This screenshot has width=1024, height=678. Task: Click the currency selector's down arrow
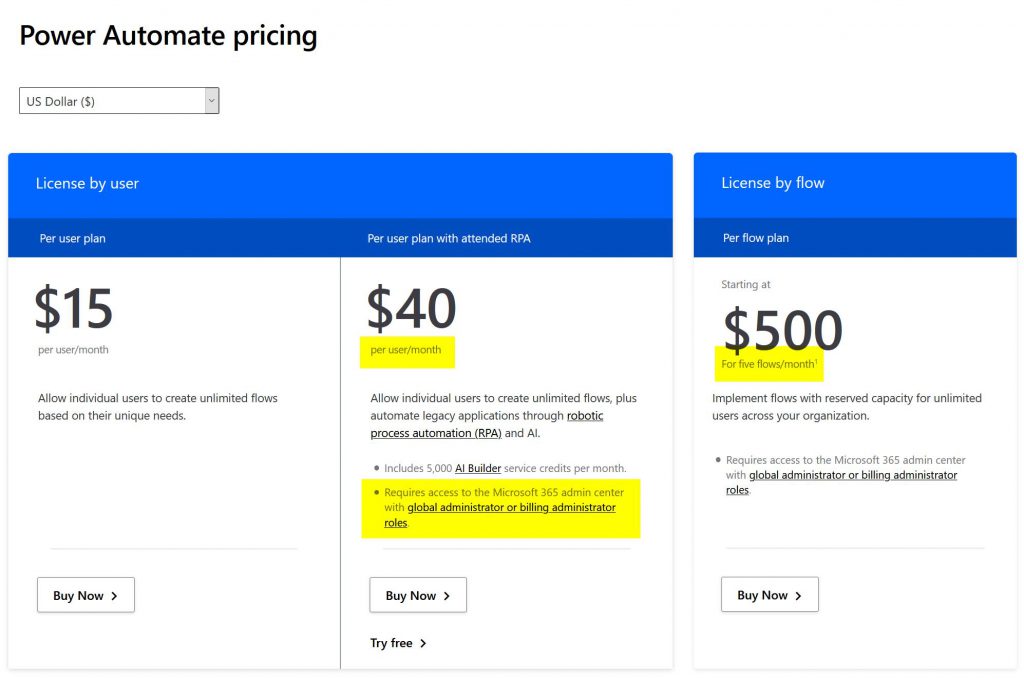pyautogui.click(x=211, y=101)
